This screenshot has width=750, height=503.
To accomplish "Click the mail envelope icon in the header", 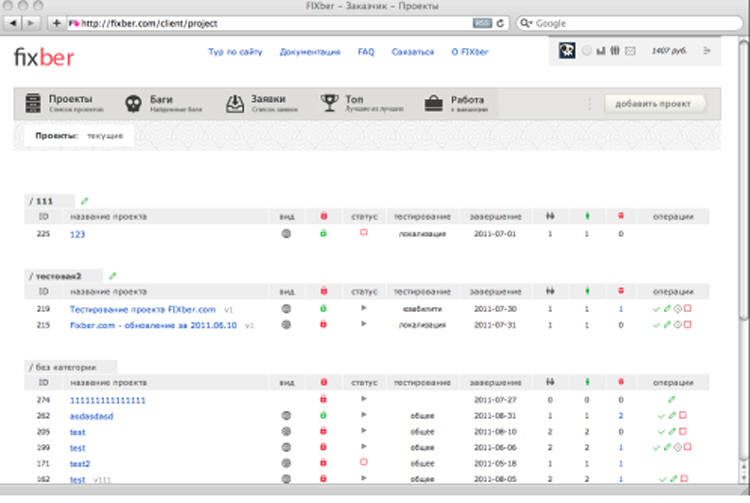I will tap(630, 51).
